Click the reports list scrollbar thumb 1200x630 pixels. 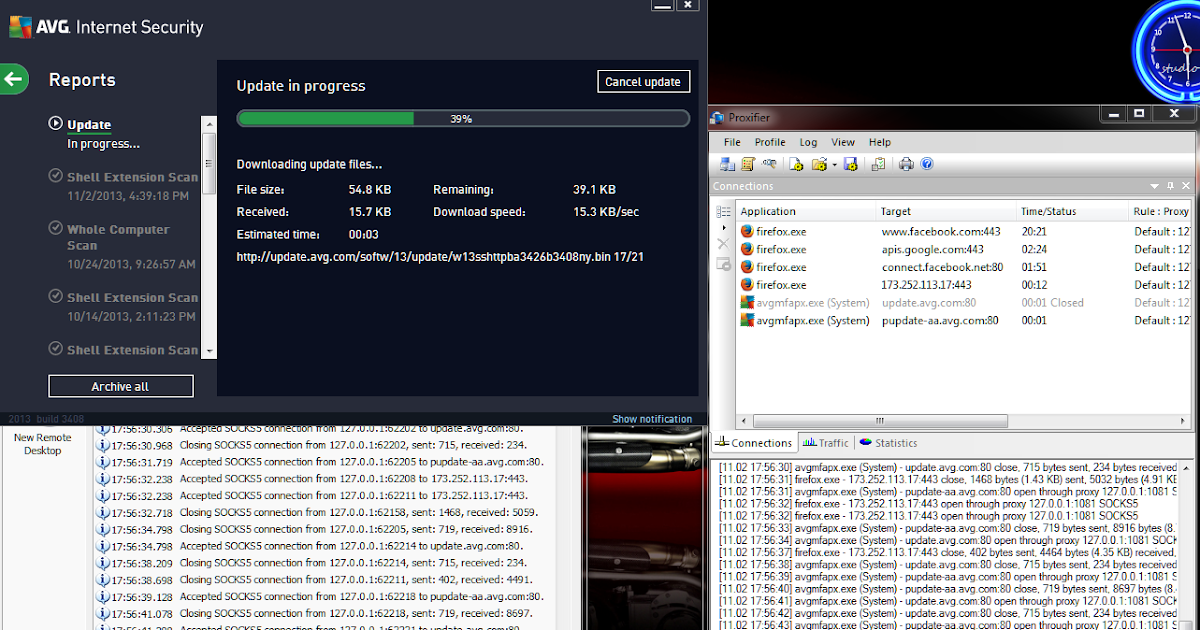[209, 163]
